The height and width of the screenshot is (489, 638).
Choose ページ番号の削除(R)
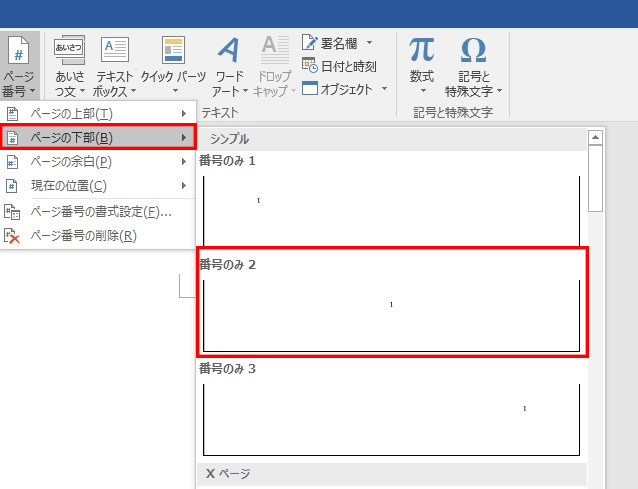click(98, 236)
